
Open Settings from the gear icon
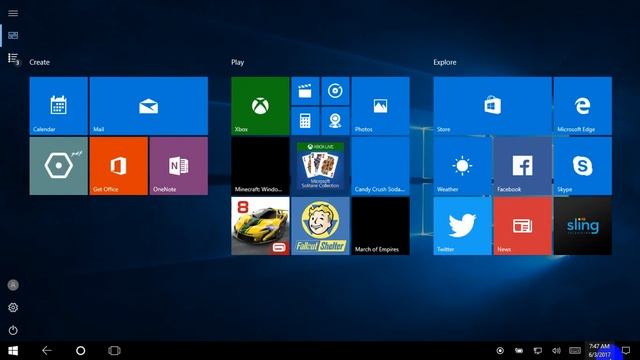(x=13, y=307)
